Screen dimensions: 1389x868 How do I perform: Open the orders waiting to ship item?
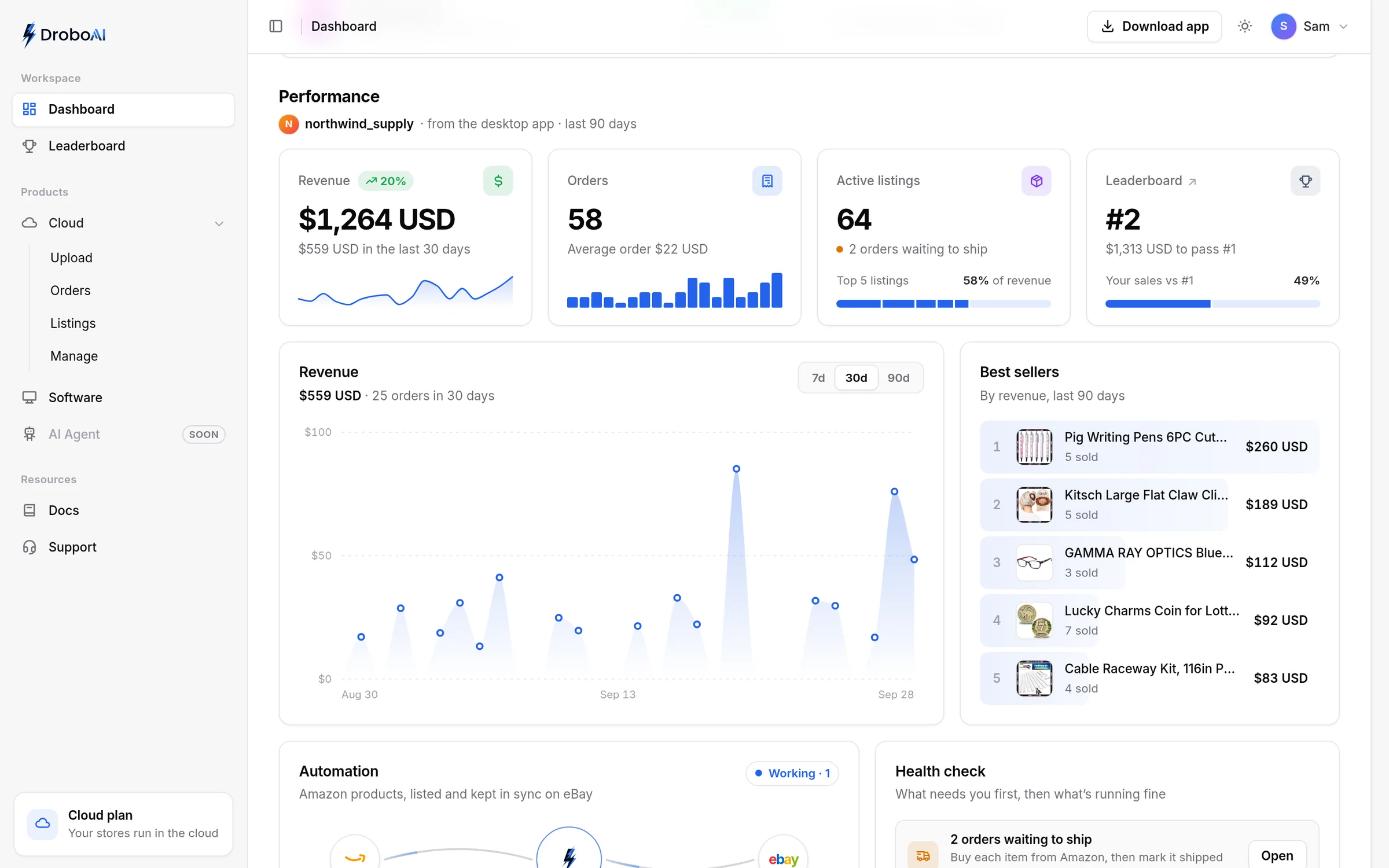click(x=1277, y=855)
